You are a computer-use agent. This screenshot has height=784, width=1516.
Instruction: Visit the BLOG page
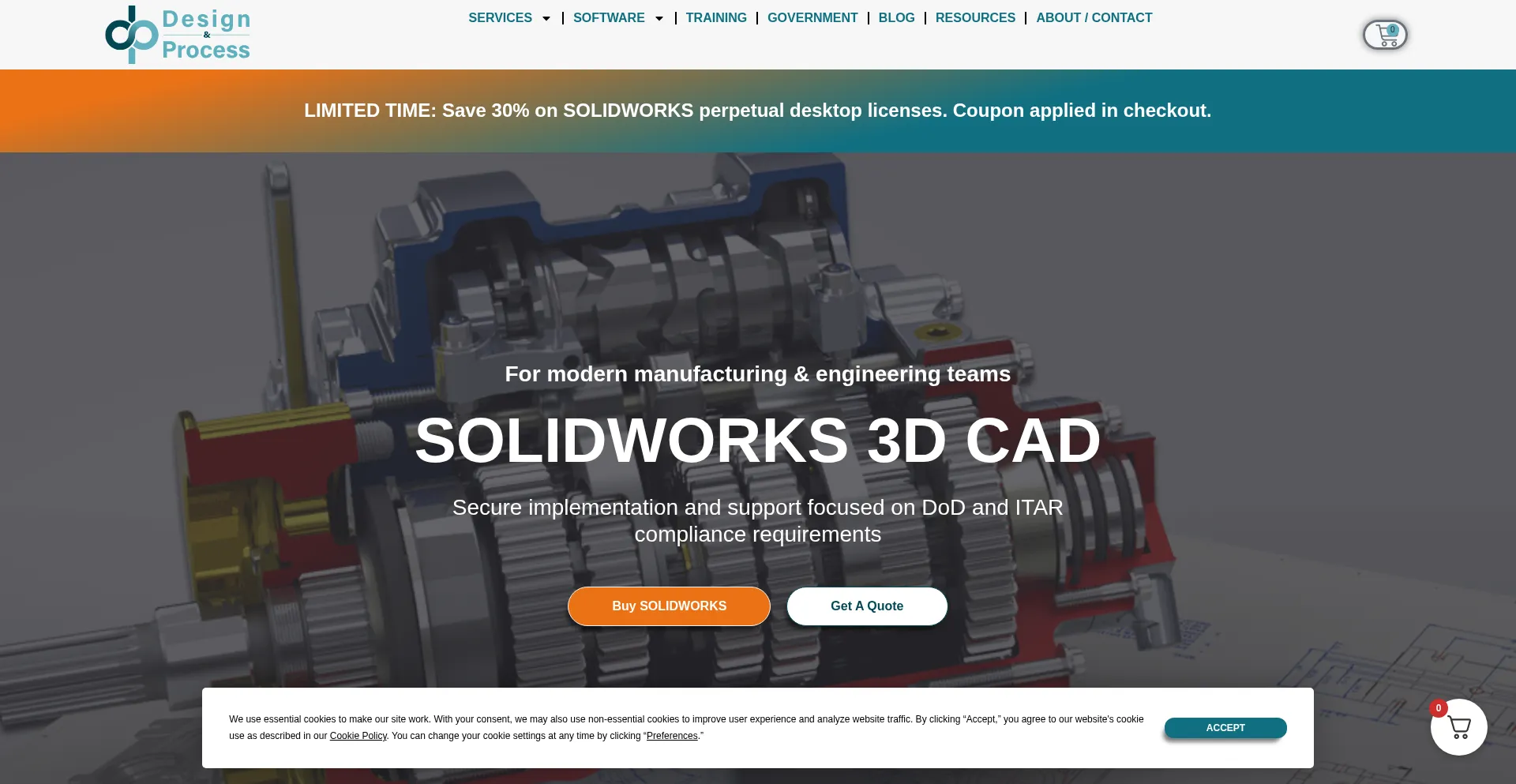(x=896, y=18)
